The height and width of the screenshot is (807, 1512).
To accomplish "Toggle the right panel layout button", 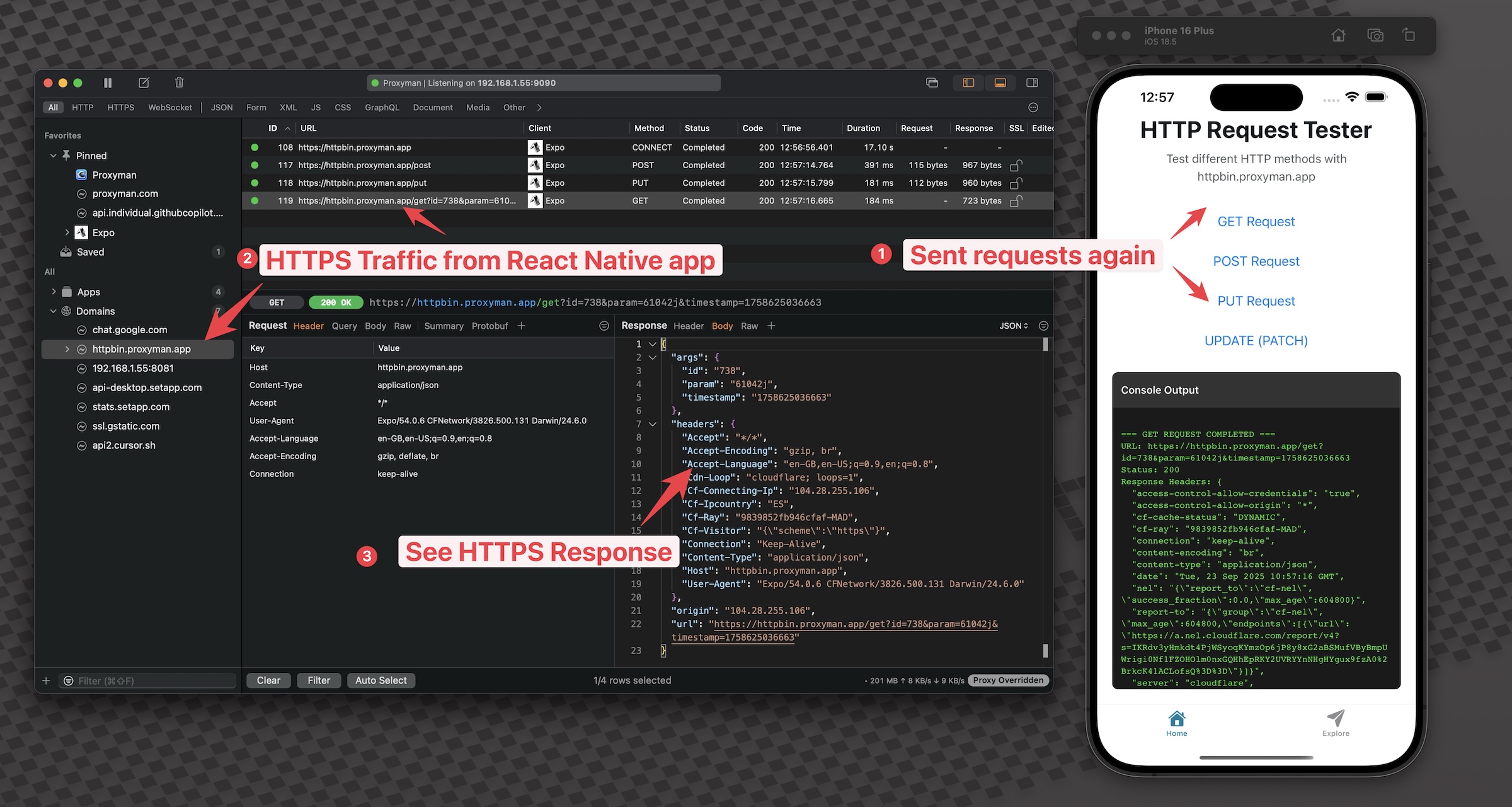I will click(x=1032, y=83).
